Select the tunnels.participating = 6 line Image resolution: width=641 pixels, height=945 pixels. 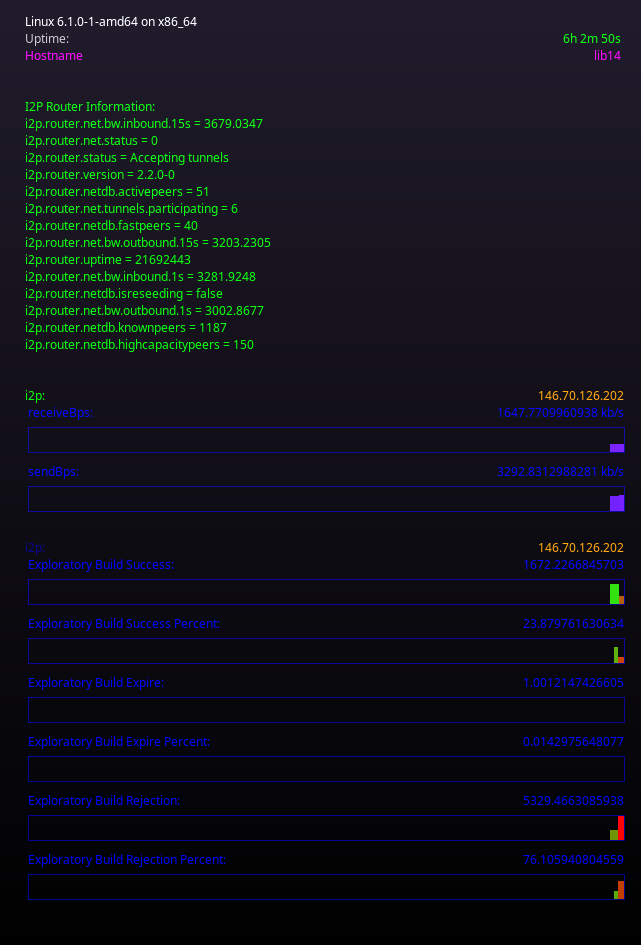tap(131, 209)
